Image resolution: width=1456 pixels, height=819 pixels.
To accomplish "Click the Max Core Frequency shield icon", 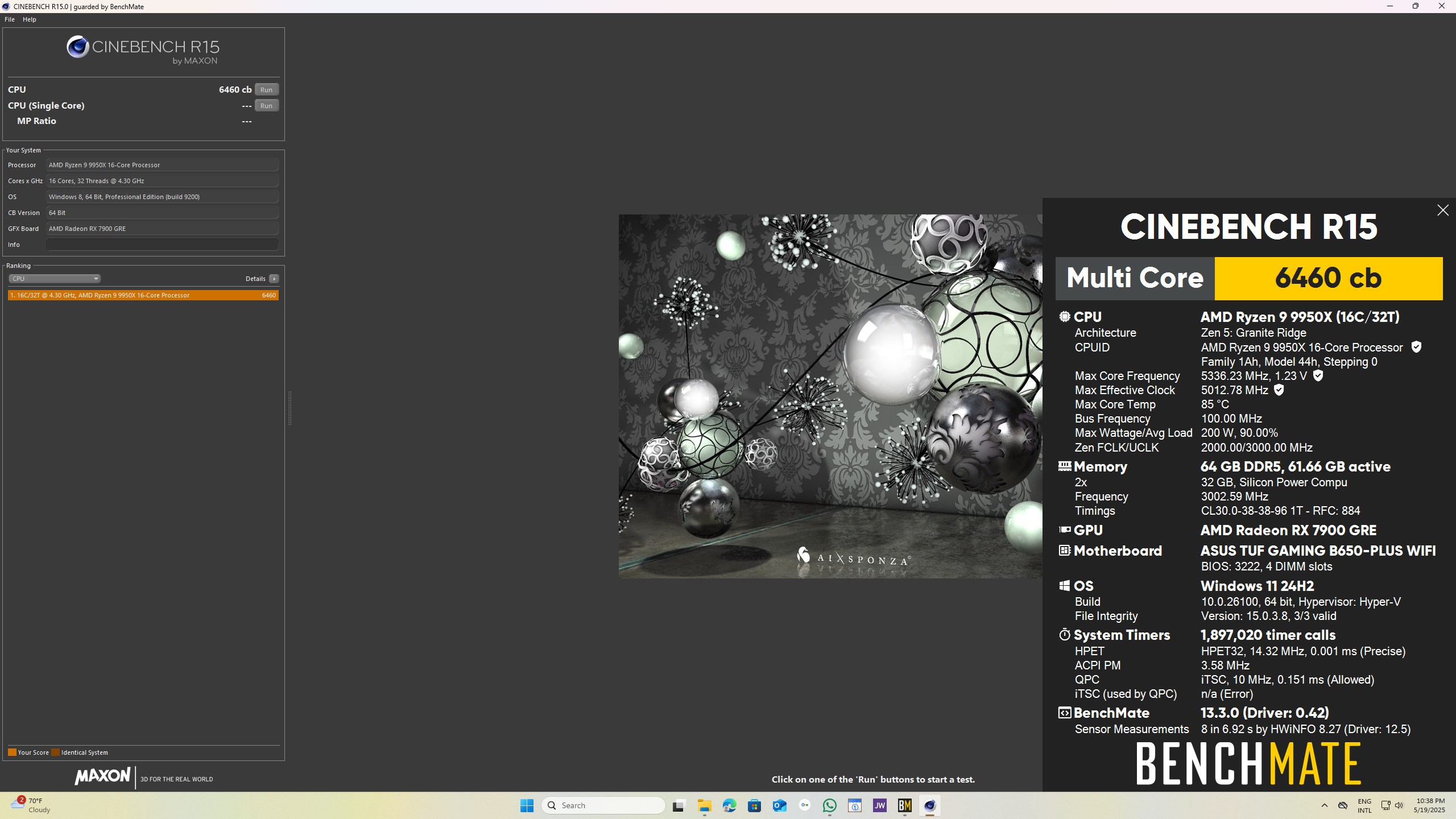I will (x=1318, y=375).
